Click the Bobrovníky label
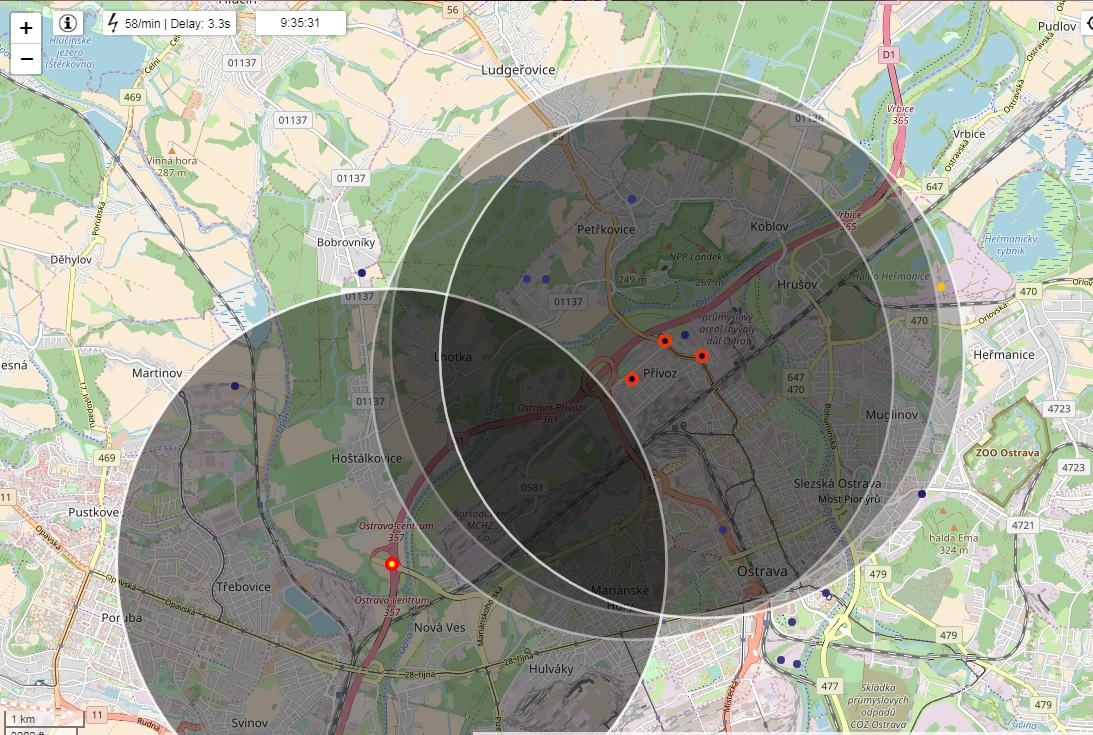The image size is (1093, 735). [x=346, y=243]
